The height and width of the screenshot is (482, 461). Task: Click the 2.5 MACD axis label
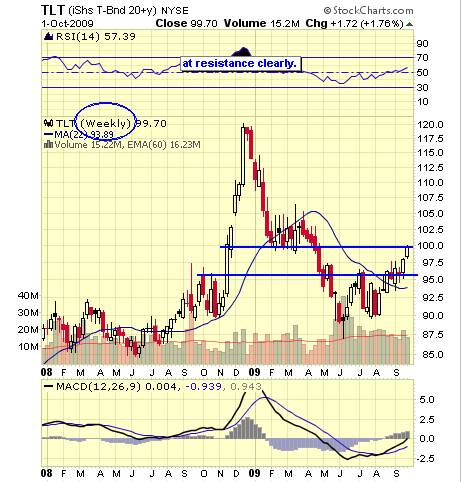427,419
